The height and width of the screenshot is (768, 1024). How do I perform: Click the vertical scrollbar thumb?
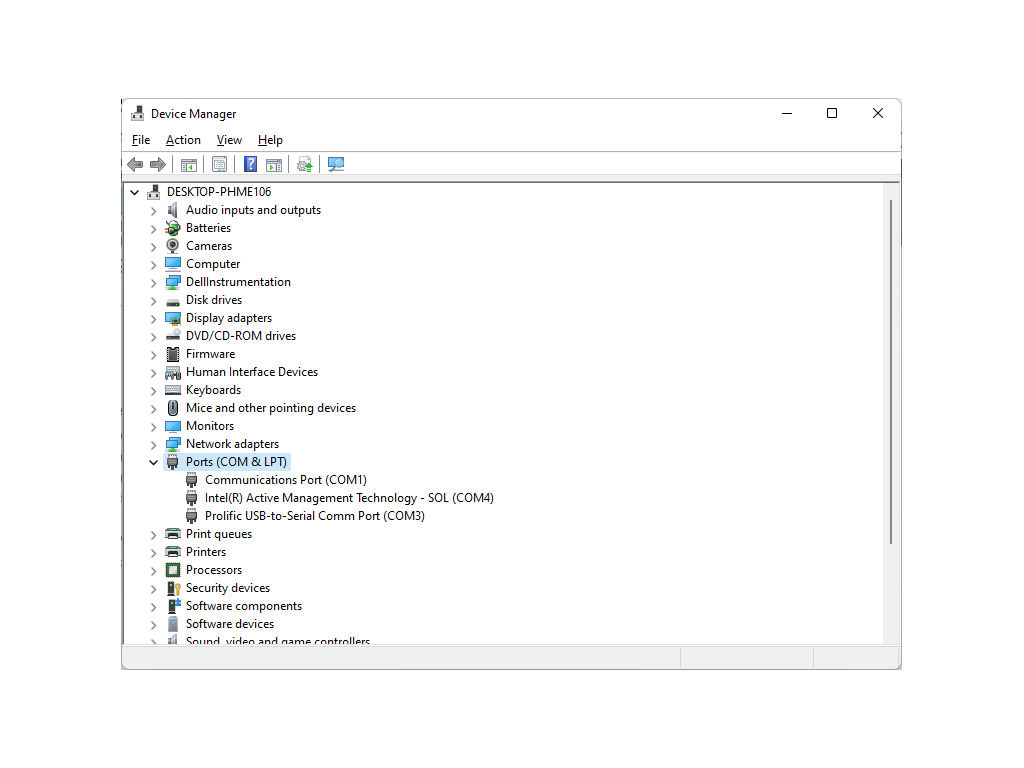pyautogui.click(x=891, y=372)
